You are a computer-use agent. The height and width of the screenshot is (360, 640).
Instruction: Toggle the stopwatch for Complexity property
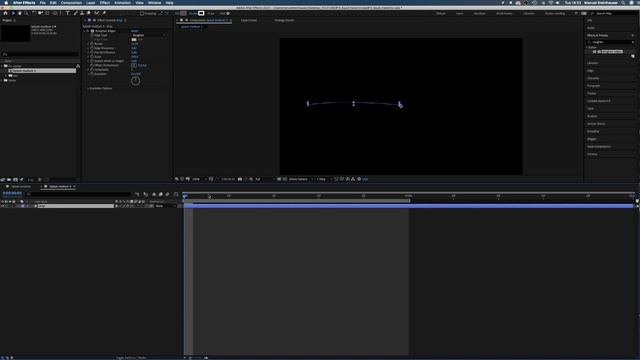tap(92, 70)
